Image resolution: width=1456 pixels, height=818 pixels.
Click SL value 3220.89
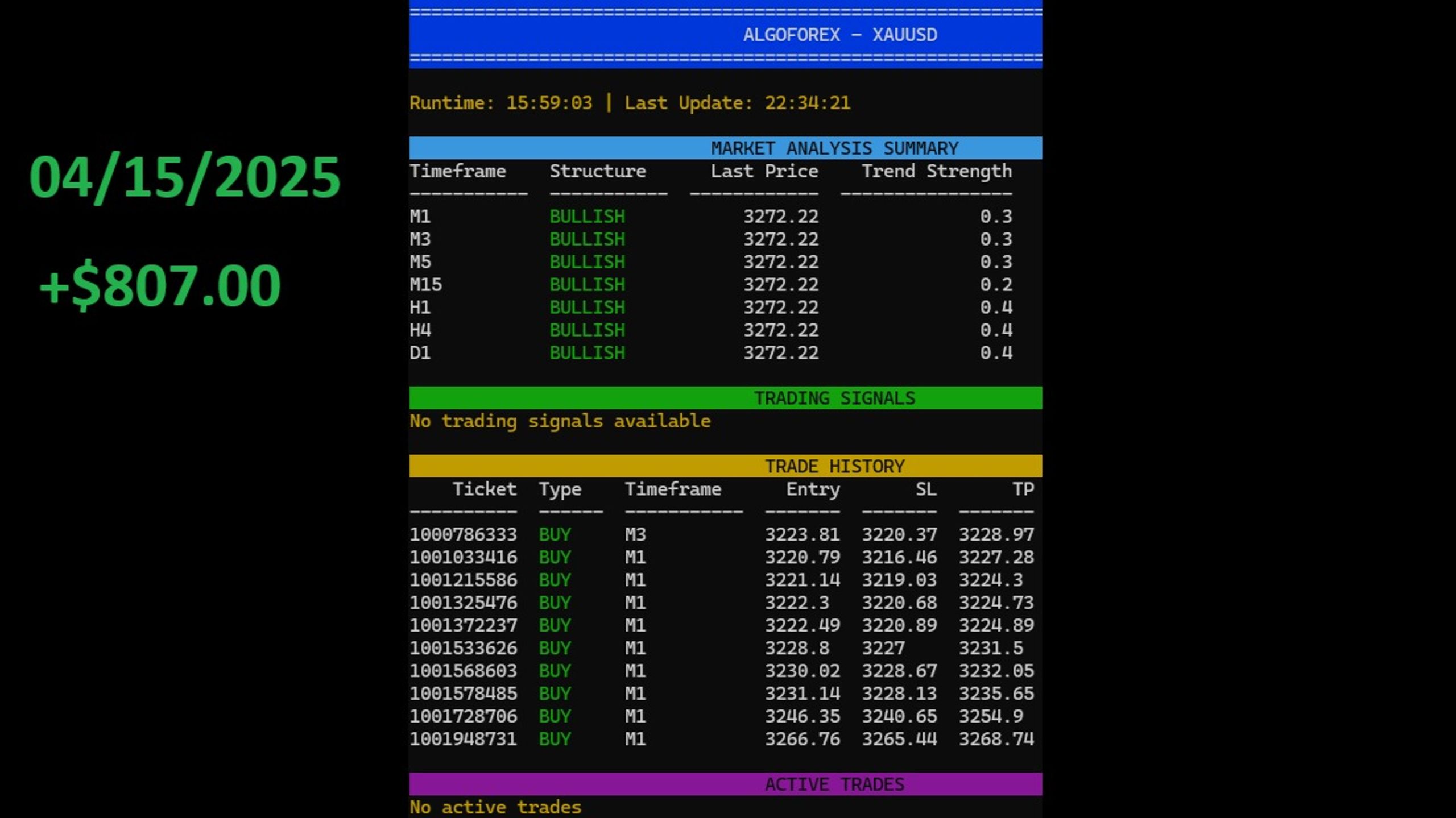(x=899, y=625)
